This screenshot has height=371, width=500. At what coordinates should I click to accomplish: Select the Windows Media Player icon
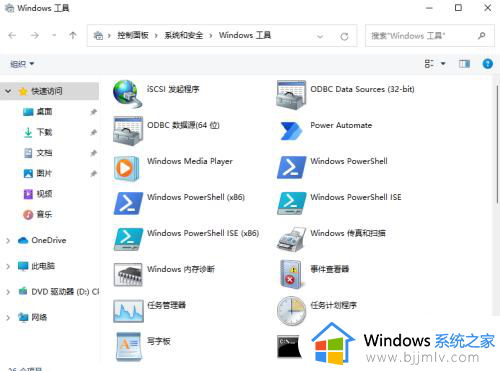(x=127, y=168)
